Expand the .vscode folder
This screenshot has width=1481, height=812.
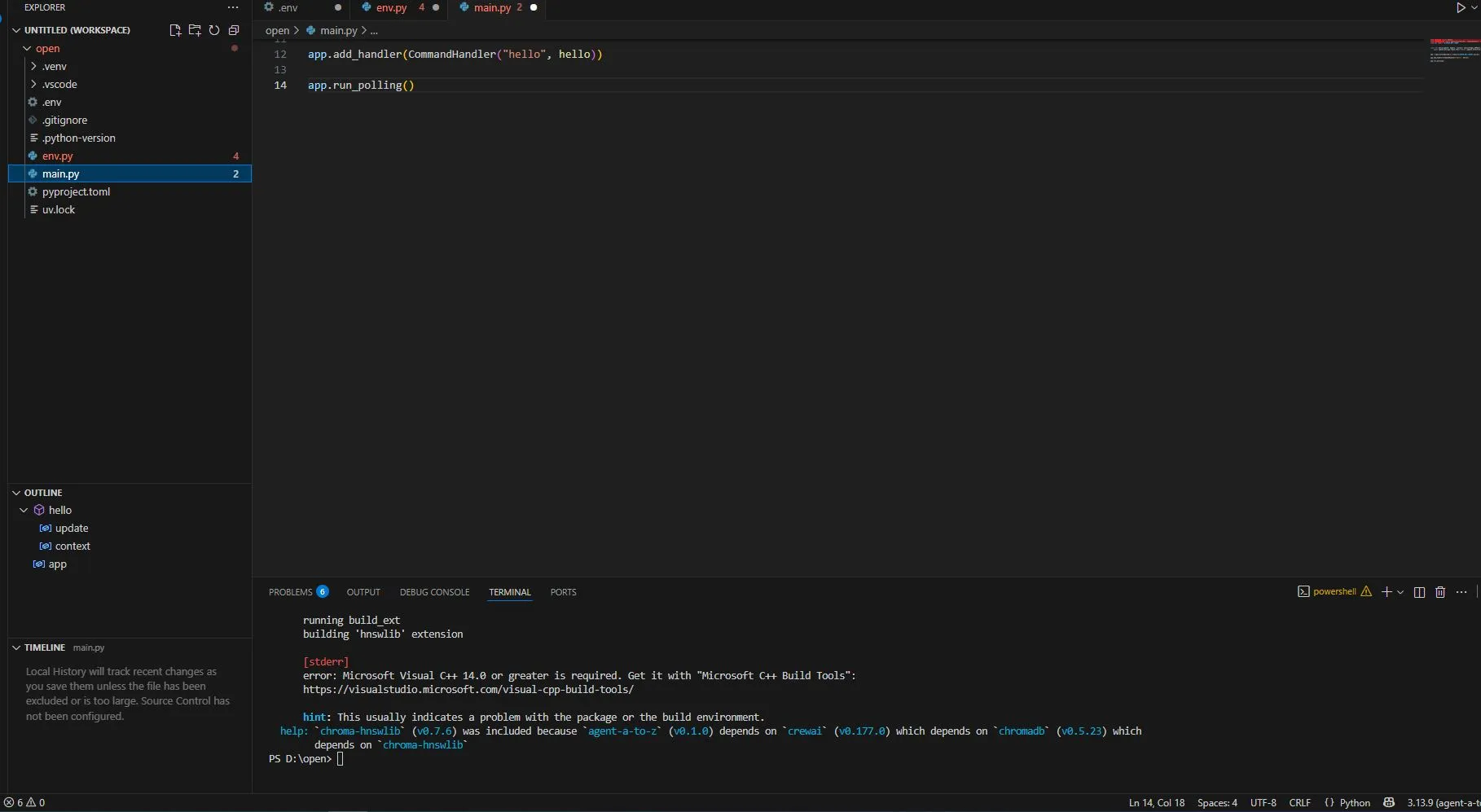pyautogui.click(x=33, y=85)
